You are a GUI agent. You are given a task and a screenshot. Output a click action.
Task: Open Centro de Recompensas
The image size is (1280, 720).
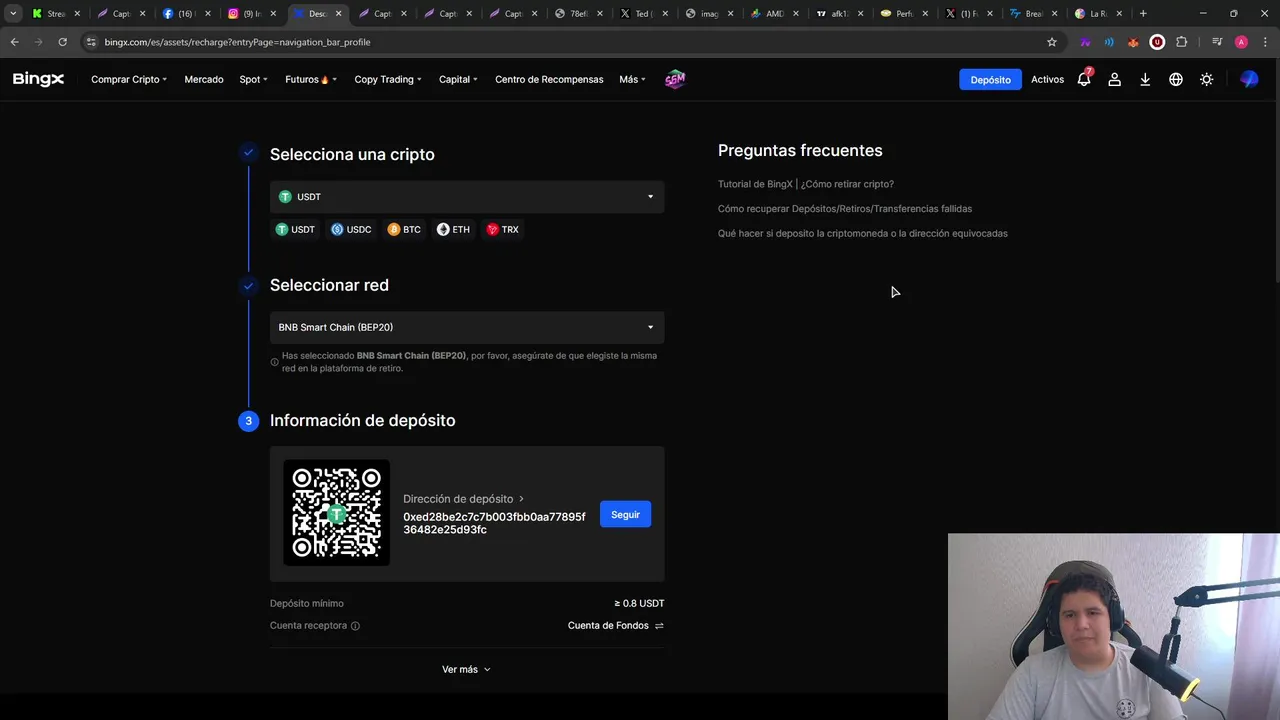[549, 79]
